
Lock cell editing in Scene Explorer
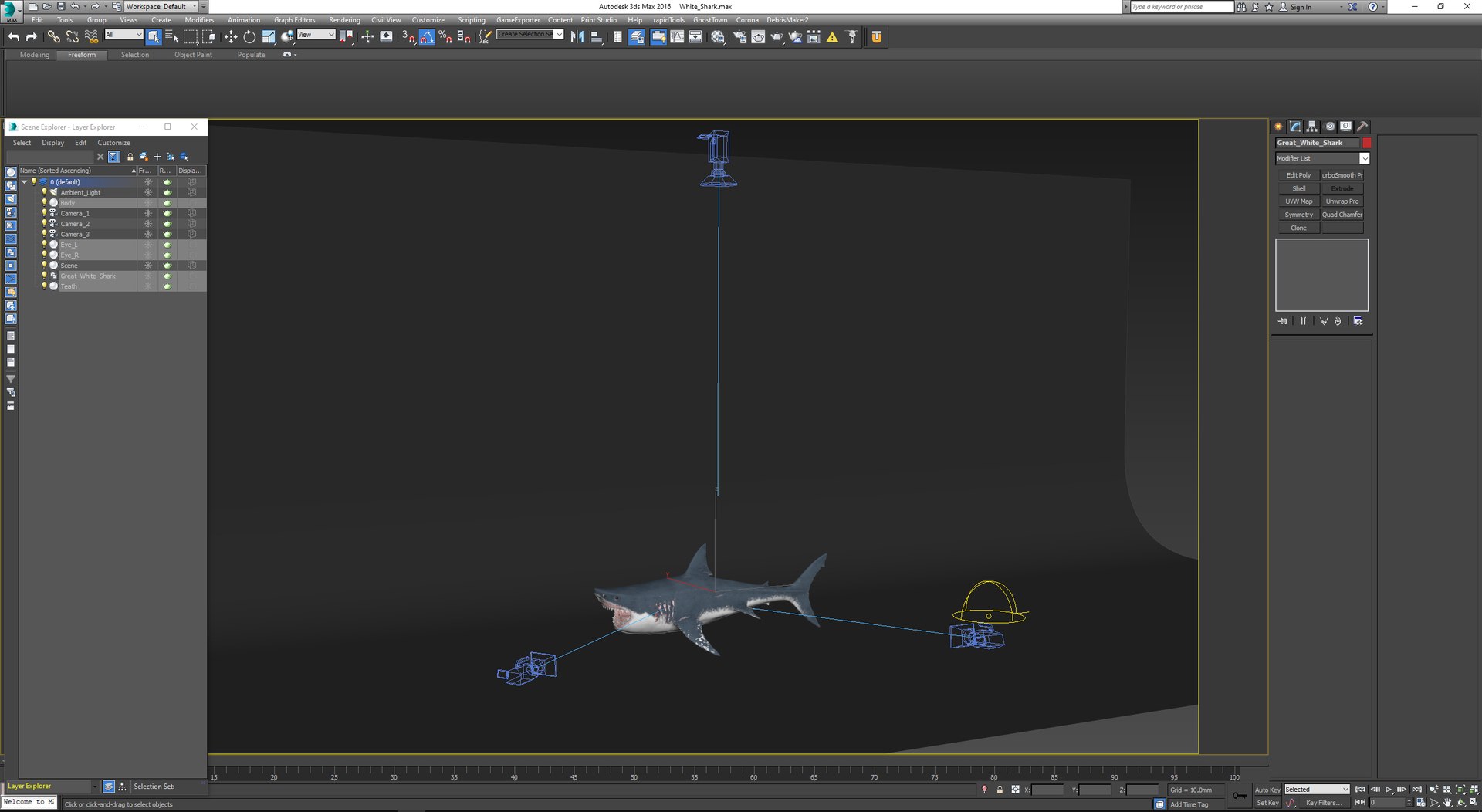tap(130, 157)
